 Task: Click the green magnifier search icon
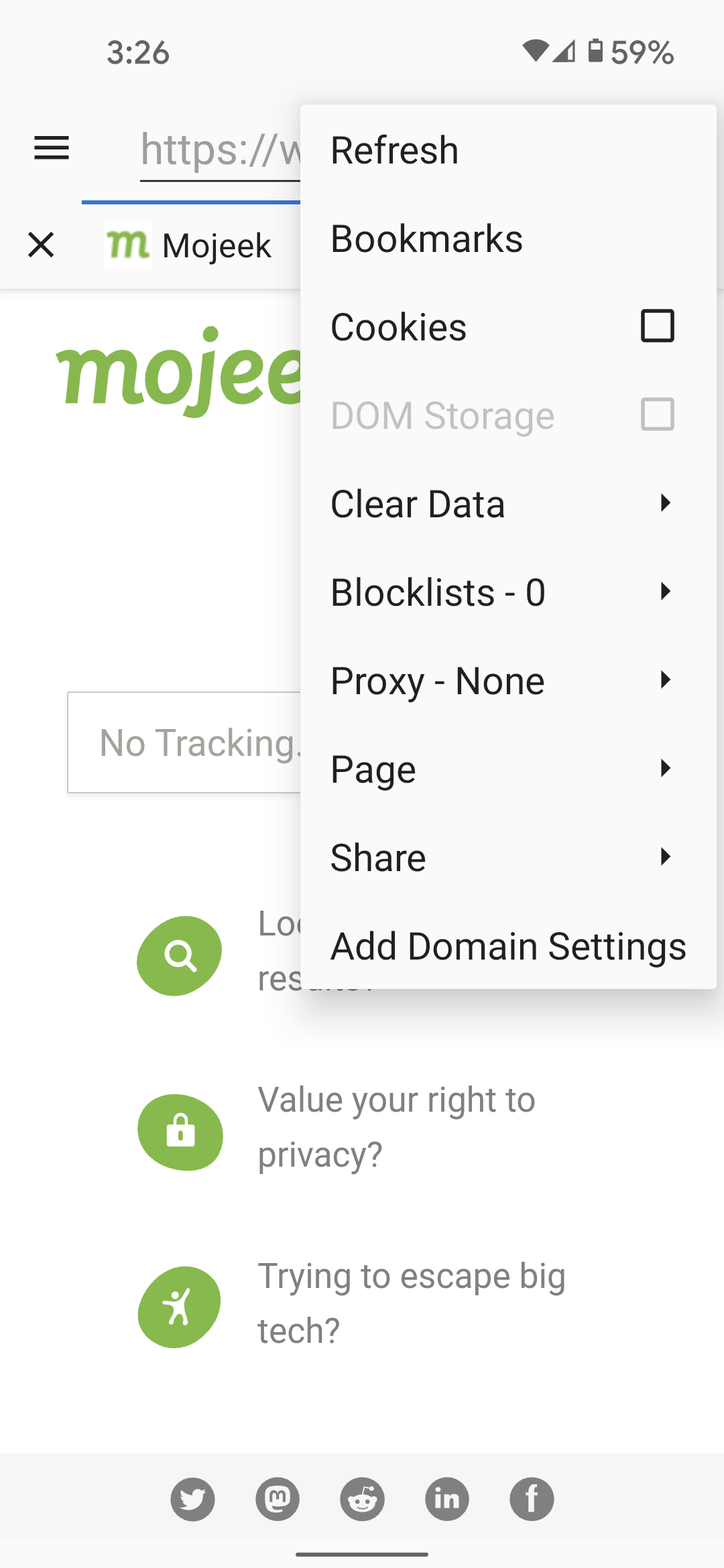click(180, 956)
